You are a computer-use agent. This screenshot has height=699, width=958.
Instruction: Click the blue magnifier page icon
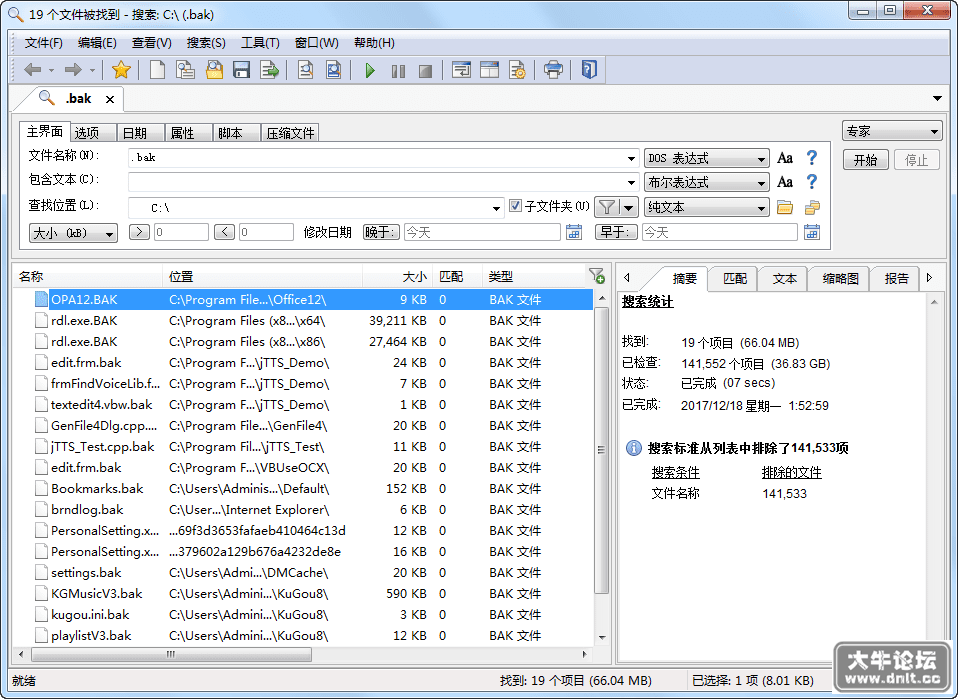334,70
